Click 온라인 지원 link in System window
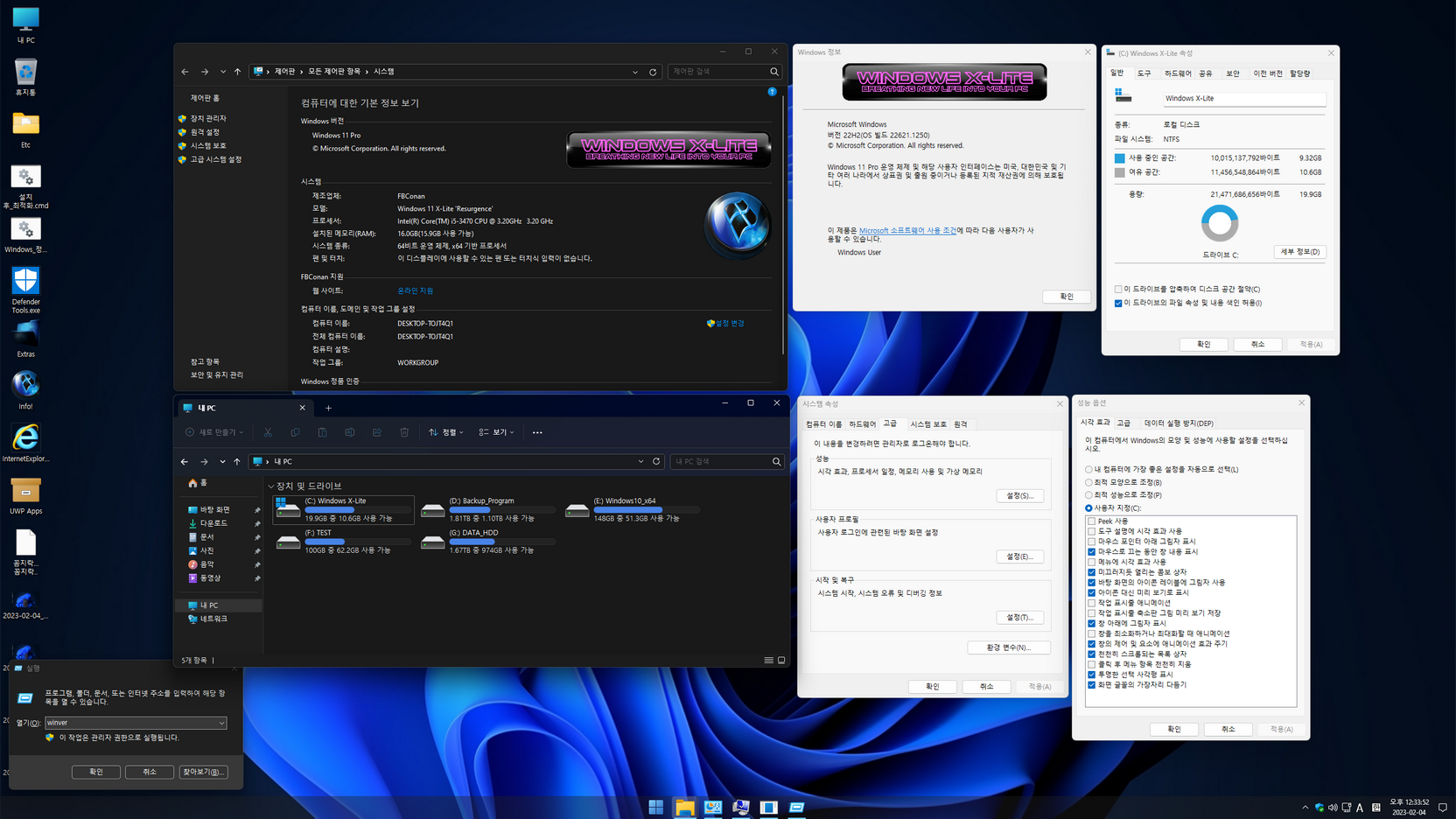The image size is (1456, 819). point(415,290)
